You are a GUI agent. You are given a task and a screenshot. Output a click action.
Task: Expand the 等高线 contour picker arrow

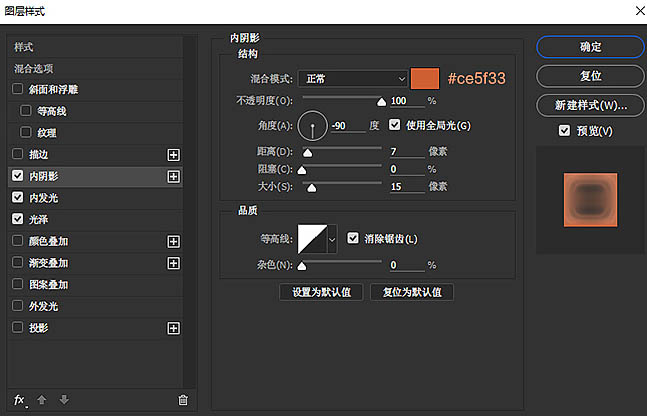point(332,239)
